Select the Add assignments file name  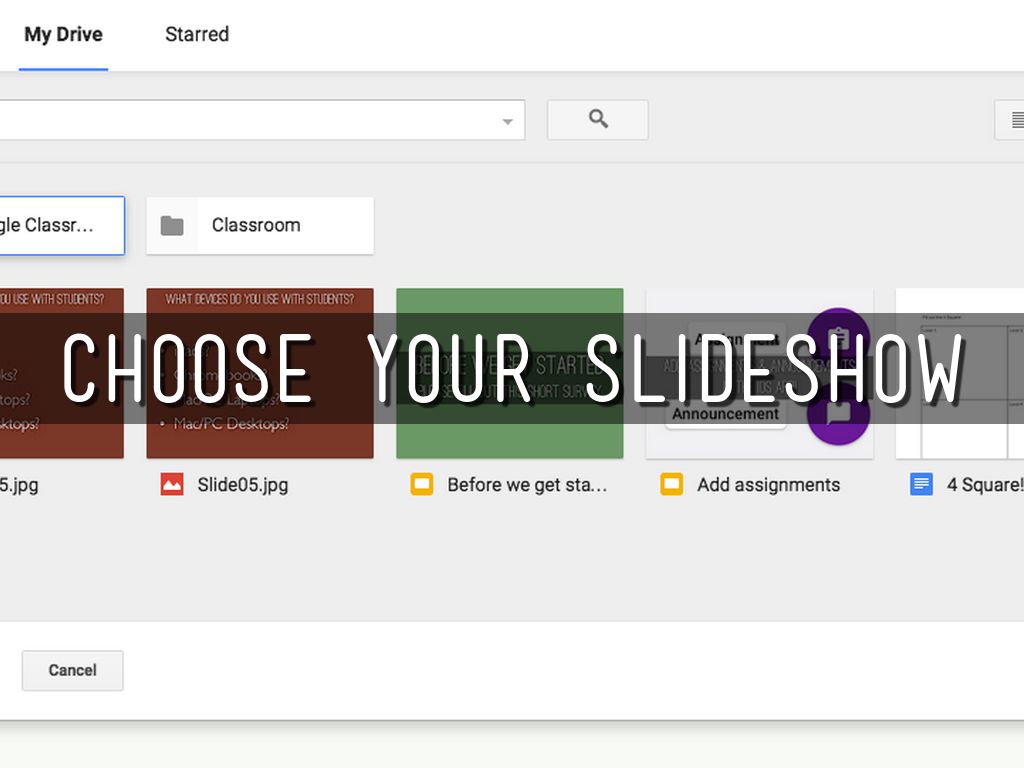(768, 485)
